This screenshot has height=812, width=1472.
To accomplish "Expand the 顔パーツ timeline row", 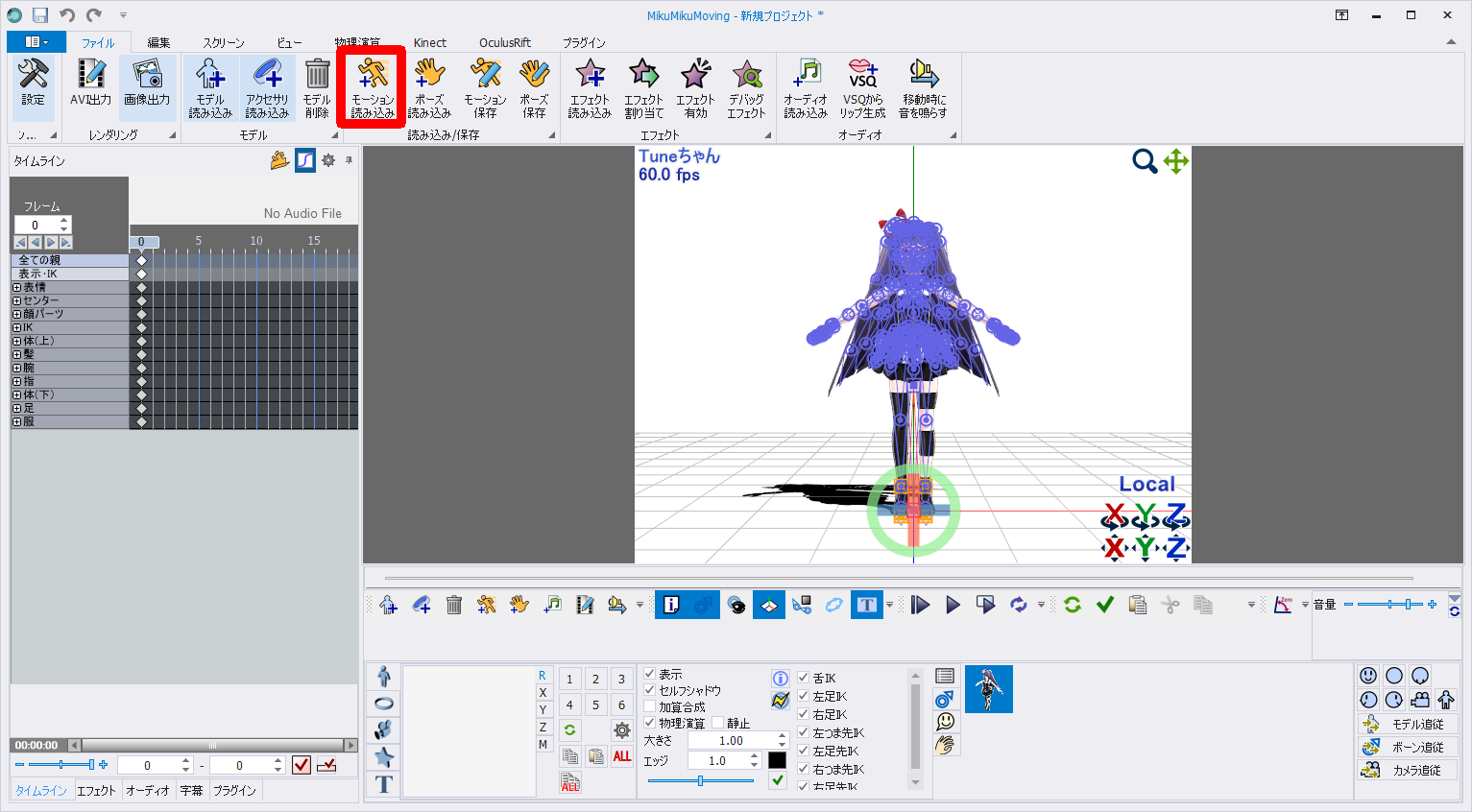I will 16,314.
